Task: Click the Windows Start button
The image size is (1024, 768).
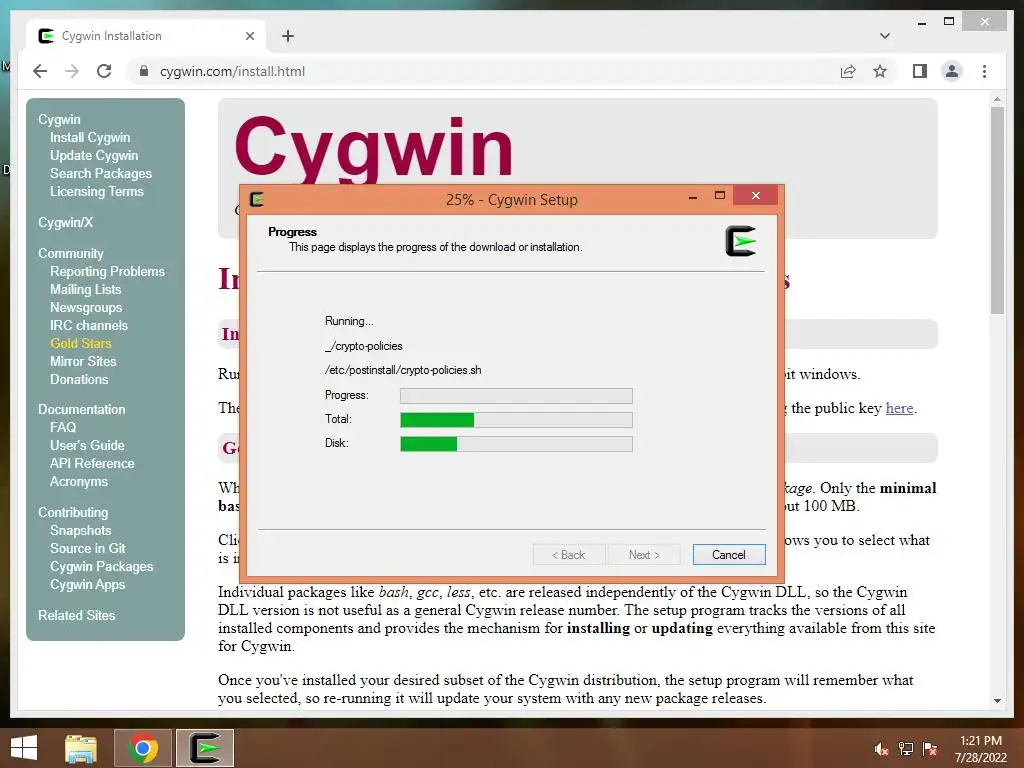Action: point(24,748)
